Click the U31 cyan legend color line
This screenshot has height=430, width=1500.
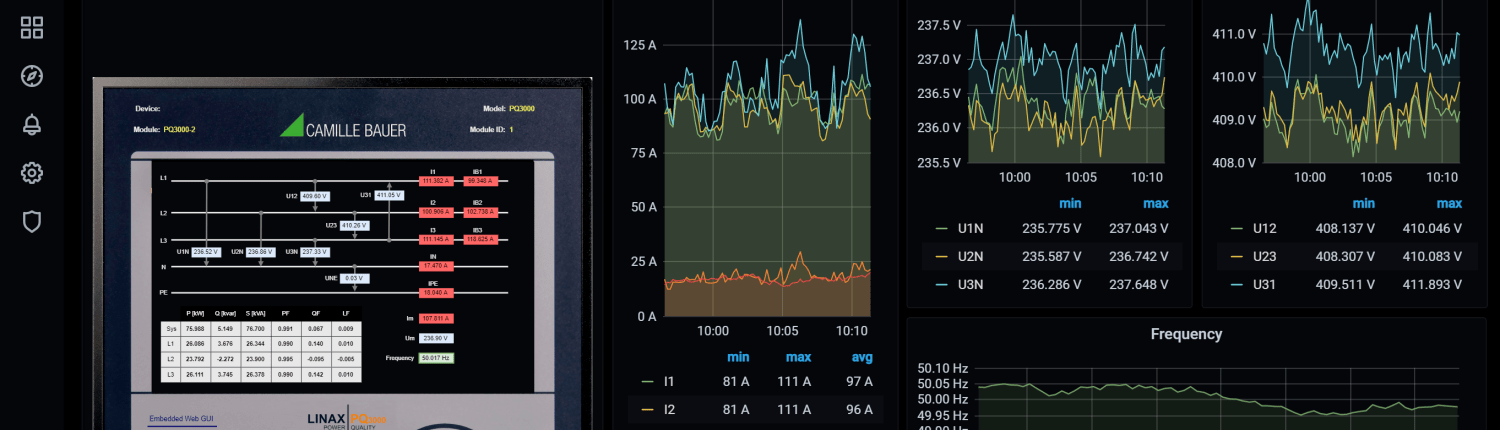coord(1234,284)
